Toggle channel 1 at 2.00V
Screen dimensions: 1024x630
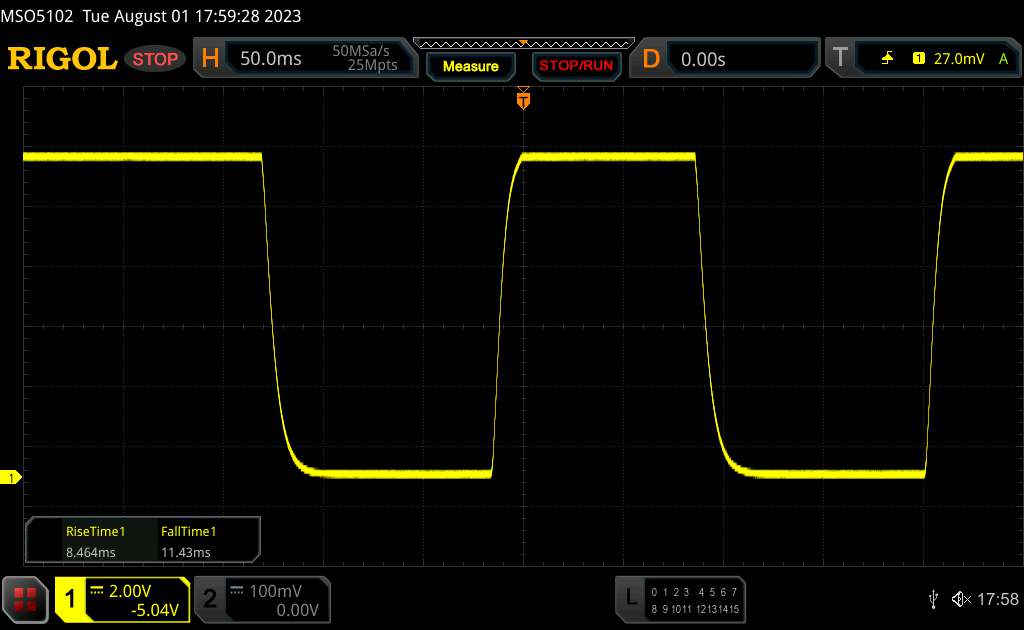(122, 599)
